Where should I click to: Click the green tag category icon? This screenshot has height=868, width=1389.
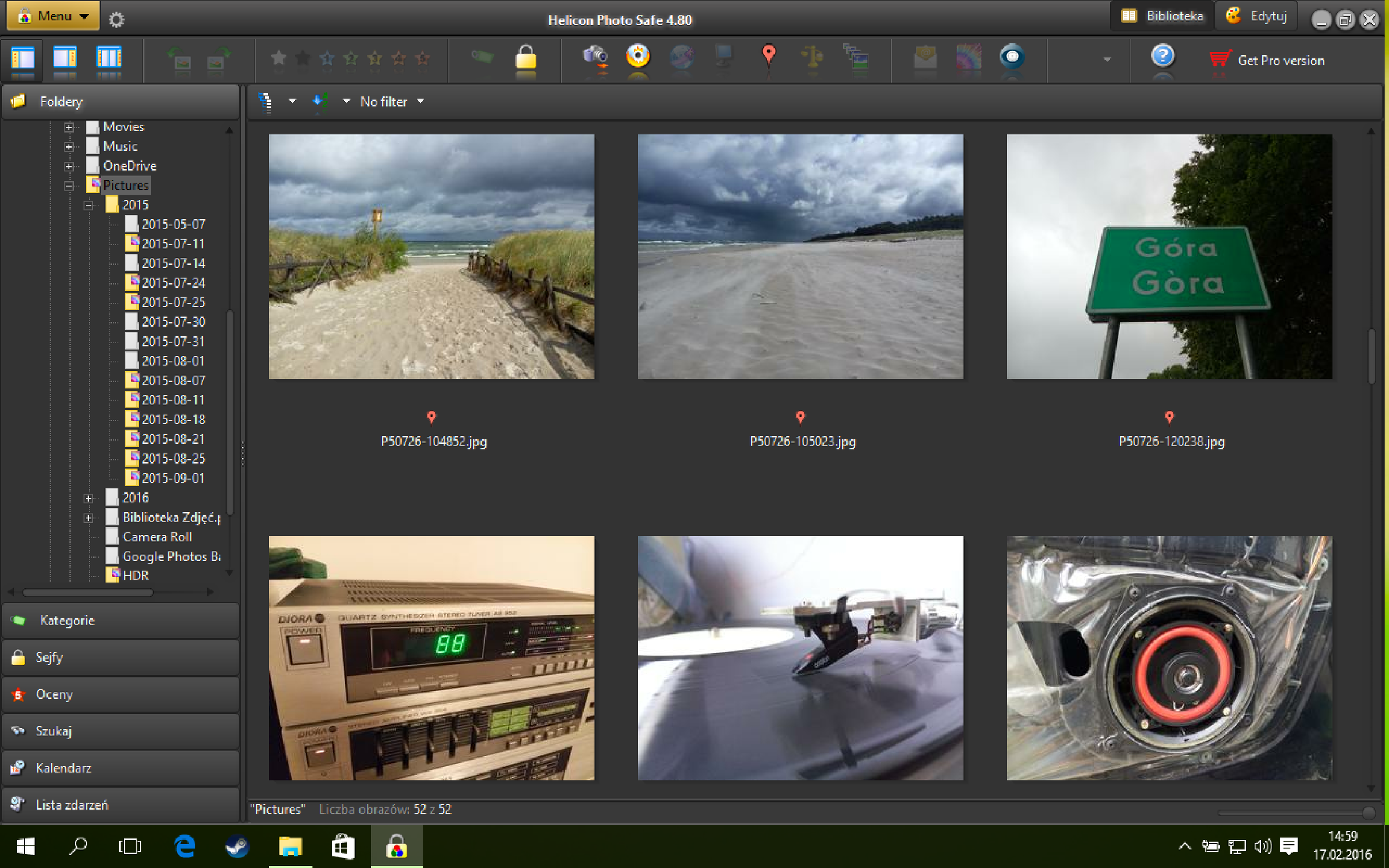pos(482,57)
